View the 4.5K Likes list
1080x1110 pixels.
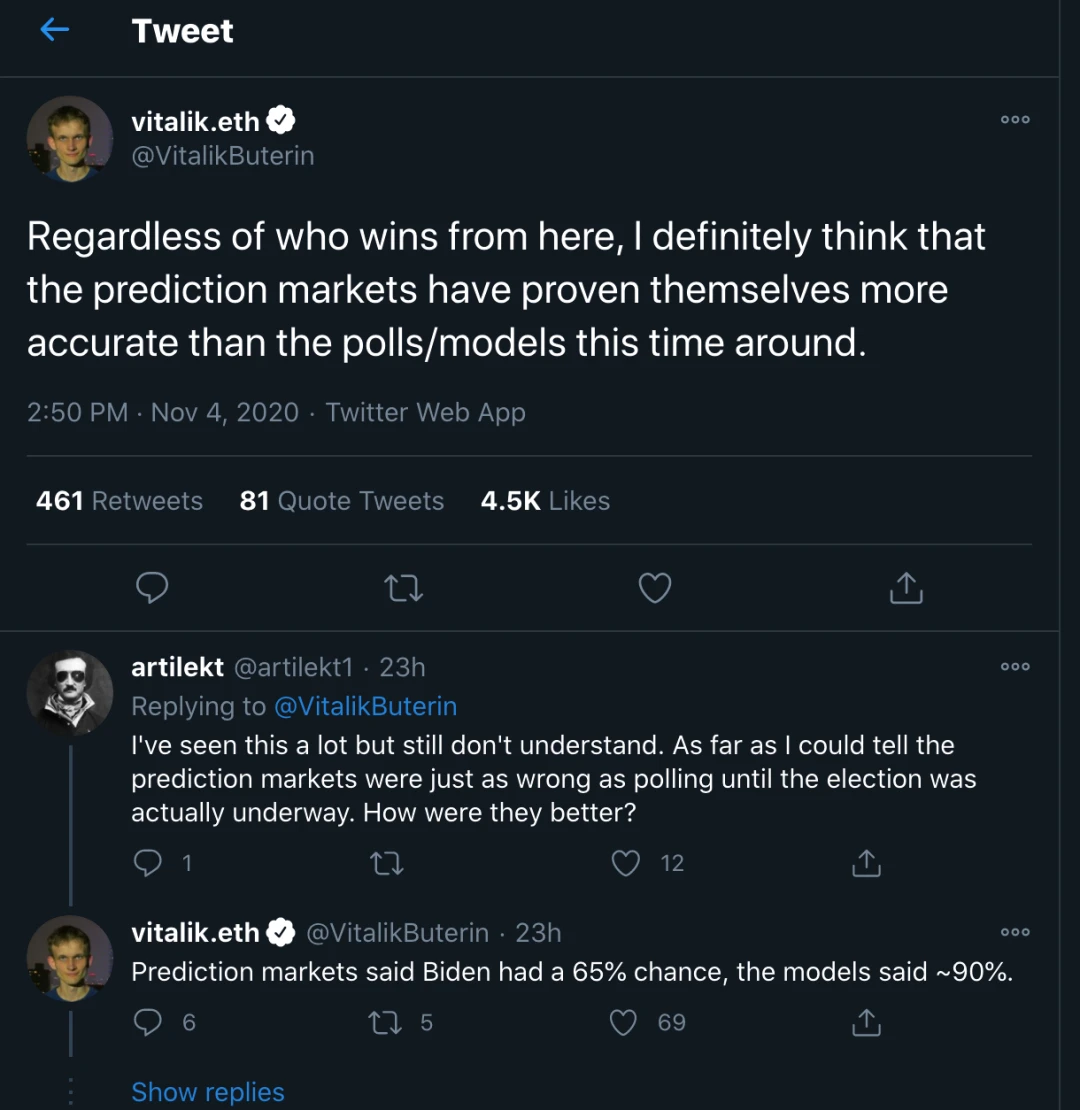point(545,501)
